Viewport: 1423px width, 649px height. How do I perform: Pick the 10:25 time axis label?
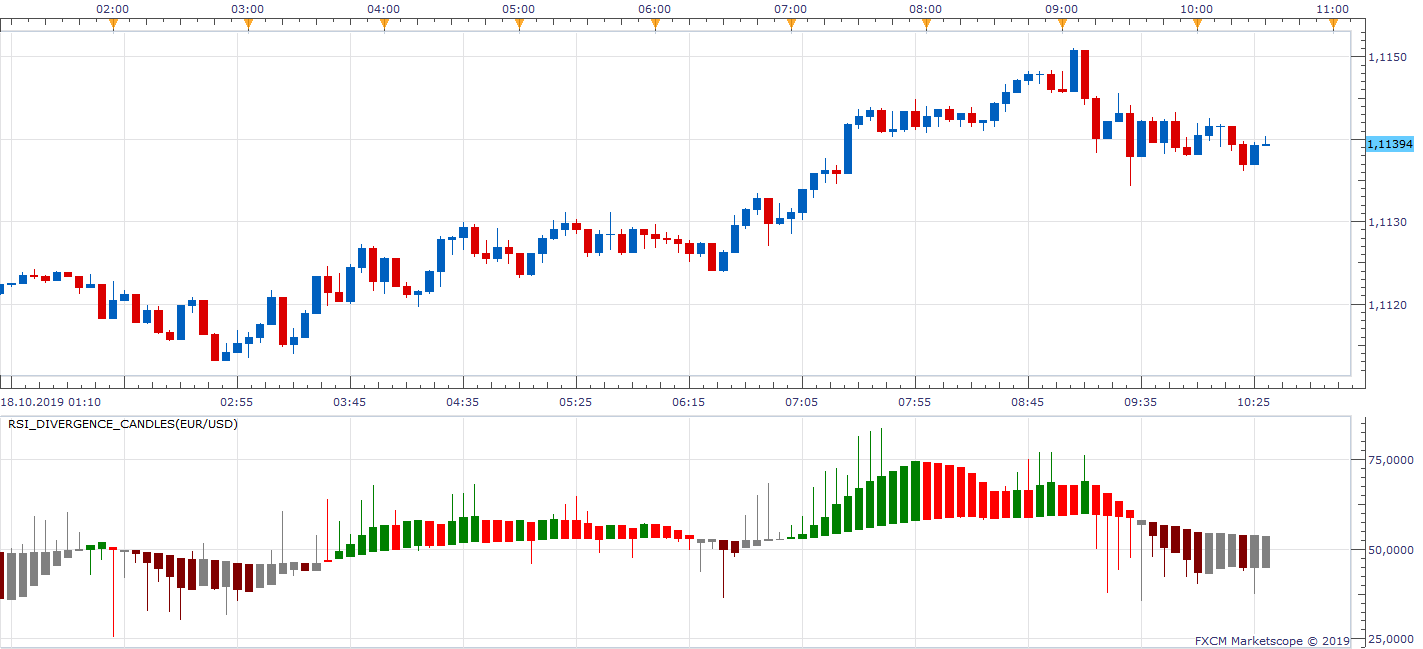(1253, 401)
